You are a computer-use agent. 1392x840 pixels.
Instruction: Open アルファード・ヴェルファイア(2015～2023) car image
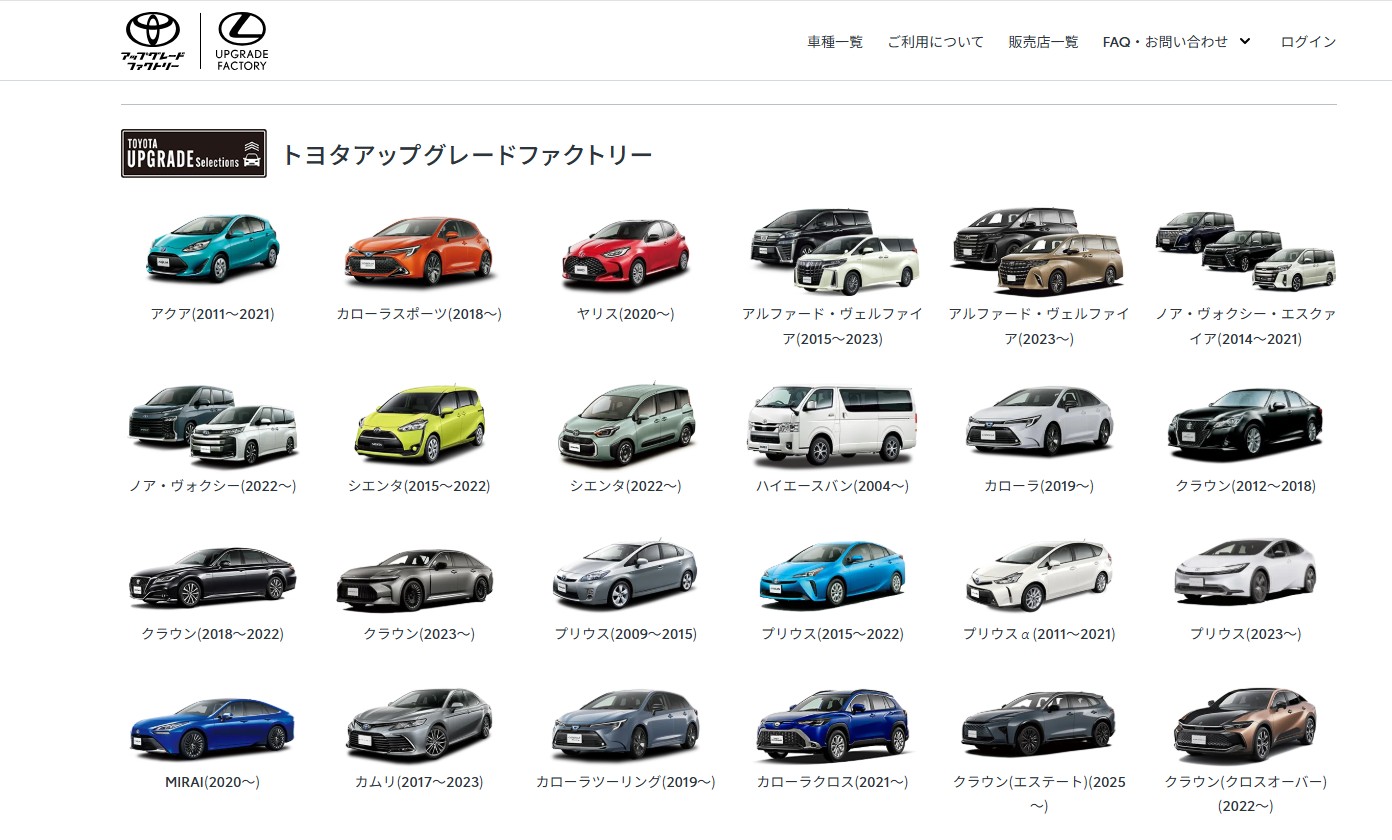(x=833, y=252)
